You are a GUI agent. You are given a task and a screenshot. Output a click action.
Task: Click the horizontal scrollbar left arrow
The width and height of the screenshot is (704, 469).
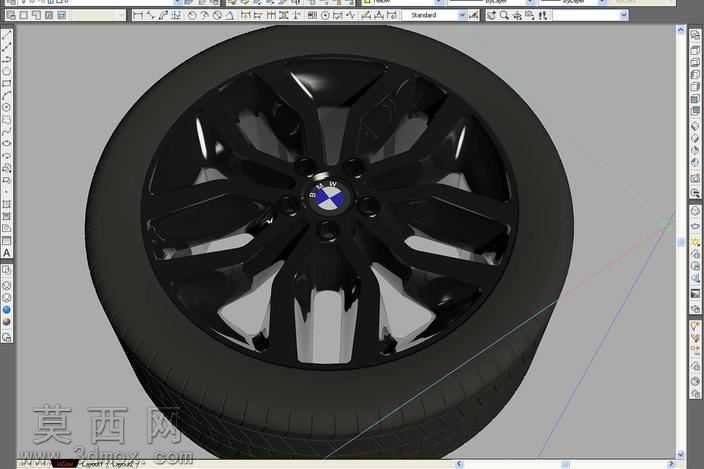tap(459, 464)
